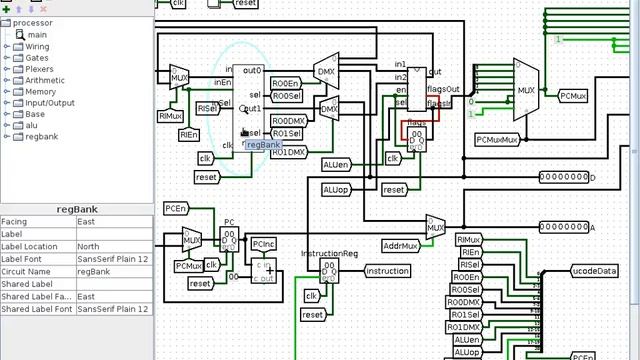Select the flags register component
The height and width of the screenshot is (360, 640).
pos(417,140)
